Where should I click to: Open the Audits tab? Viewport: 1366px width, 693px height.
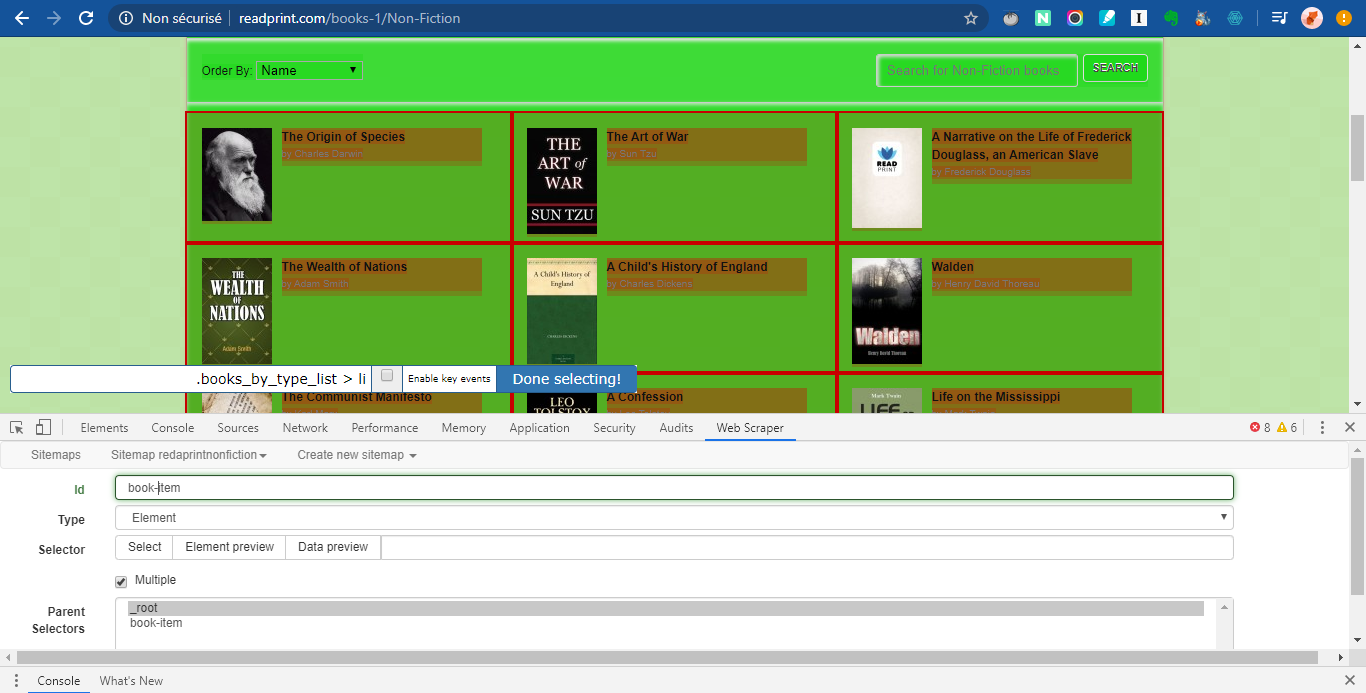point(676,428)
